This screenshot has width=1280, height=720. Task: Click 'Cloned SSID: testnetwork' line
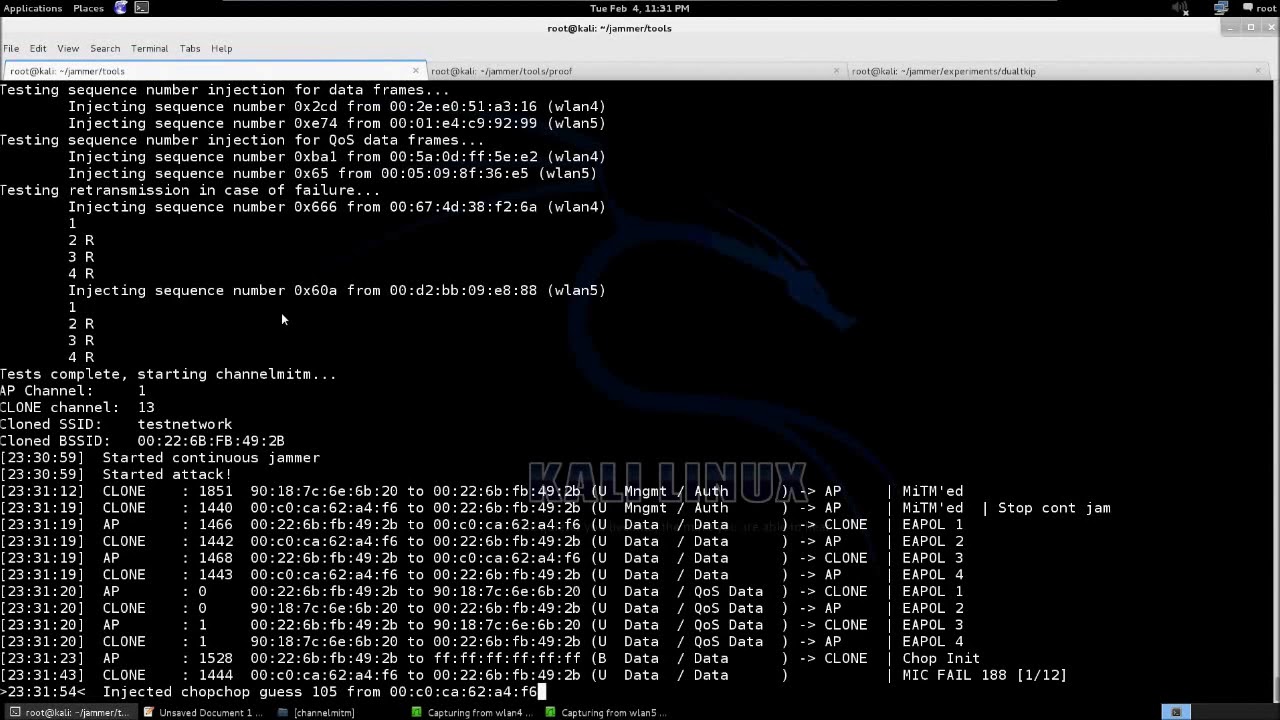116,424
